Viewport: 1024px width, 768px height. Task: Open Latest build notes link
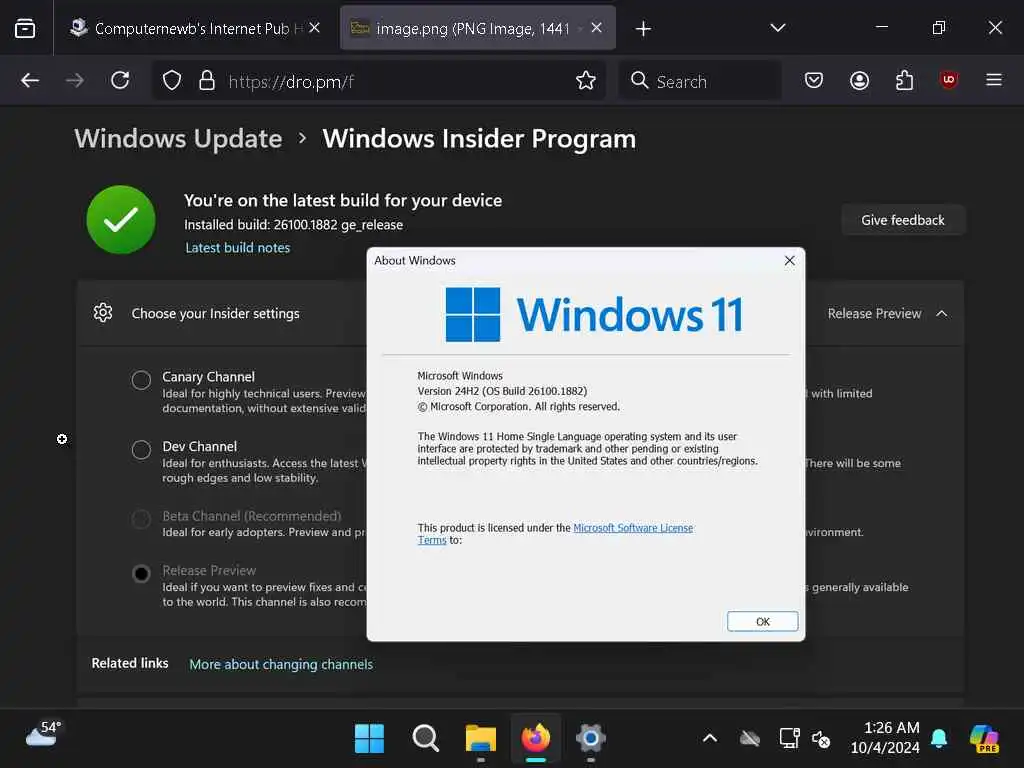pos(238,248)
